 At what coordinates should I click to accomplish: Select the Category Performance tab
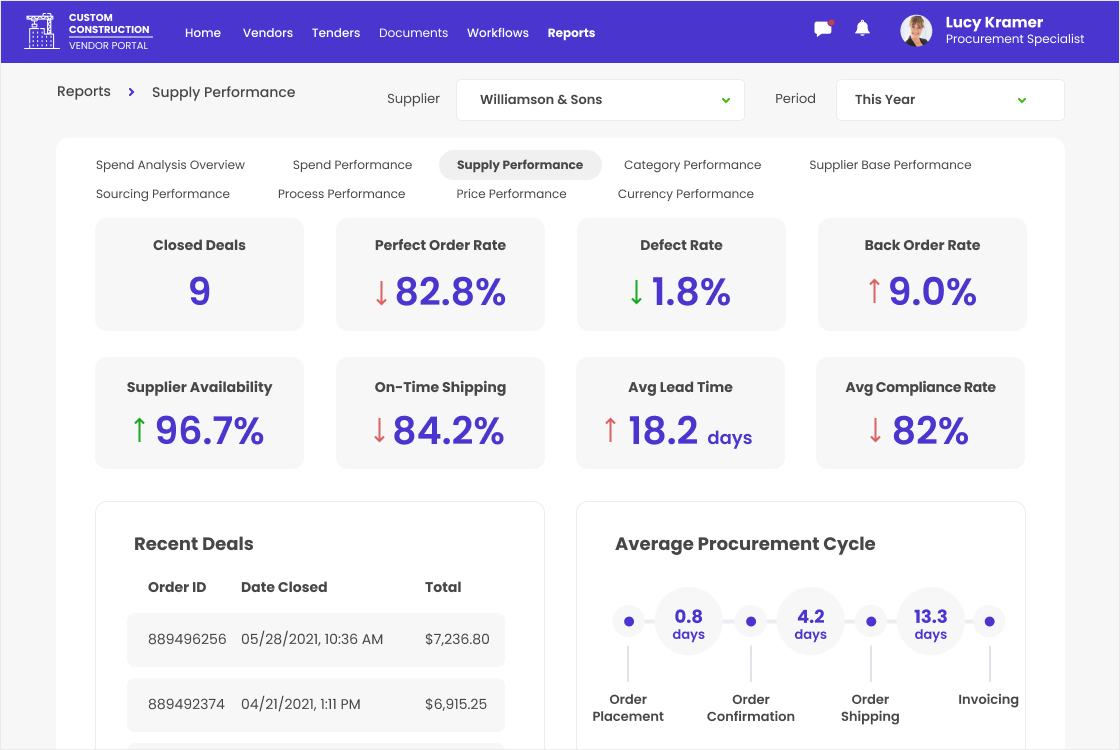point(692,165)
